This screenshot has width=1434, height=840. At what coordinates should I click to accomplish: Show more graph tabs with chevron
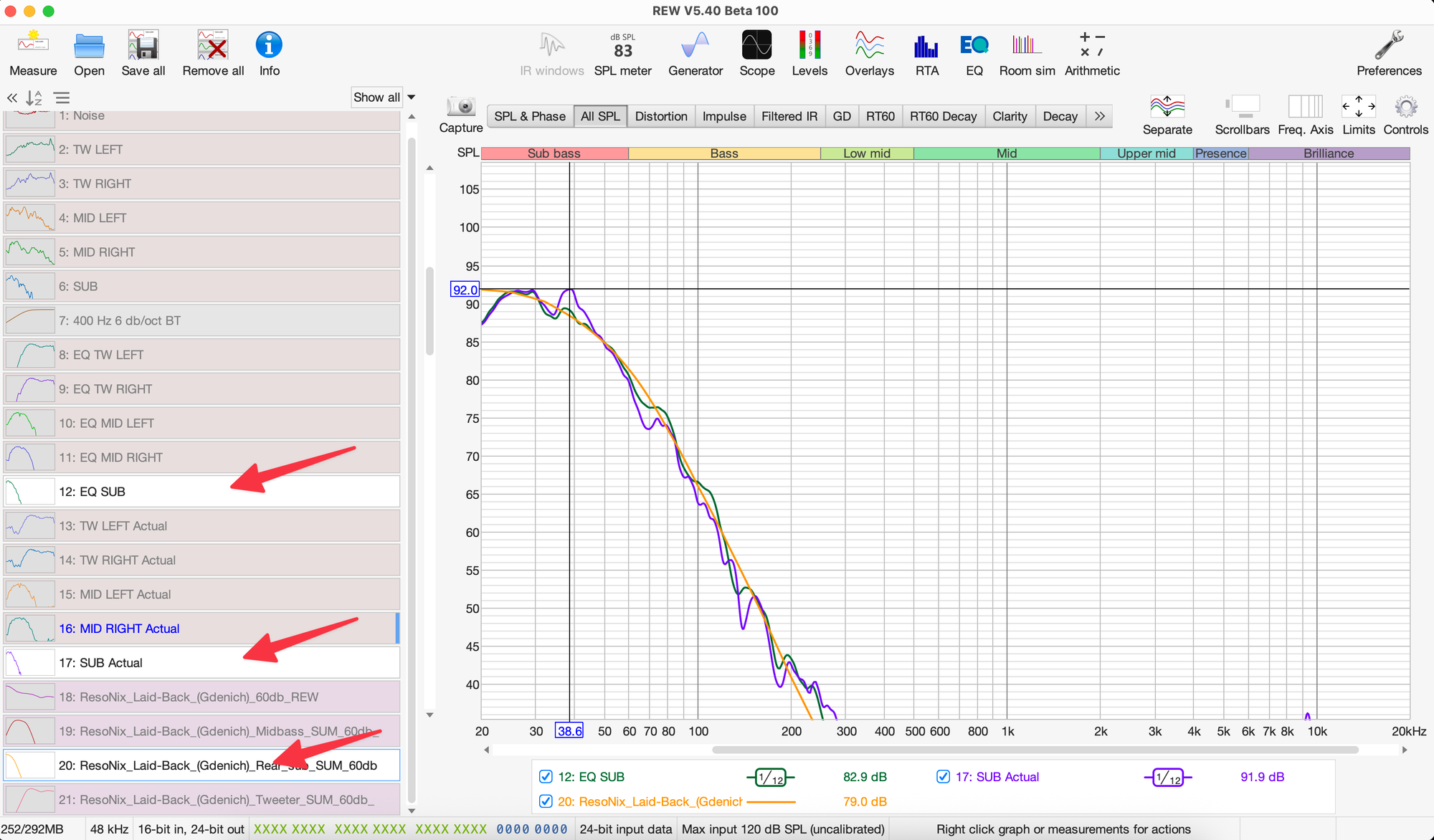click(1099, 116)
